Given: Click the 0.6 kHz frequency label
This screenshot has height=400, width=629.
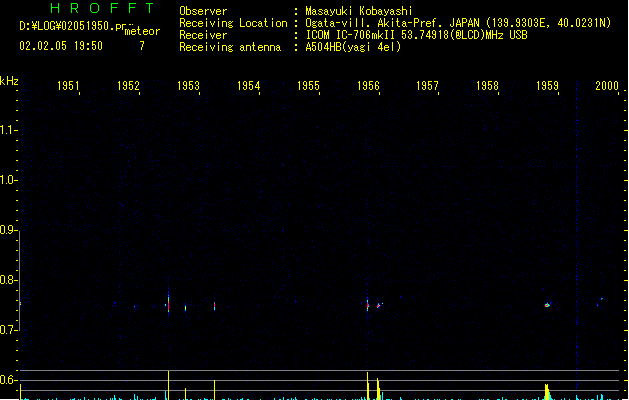Looking at the screenshot, I should 7,380.
